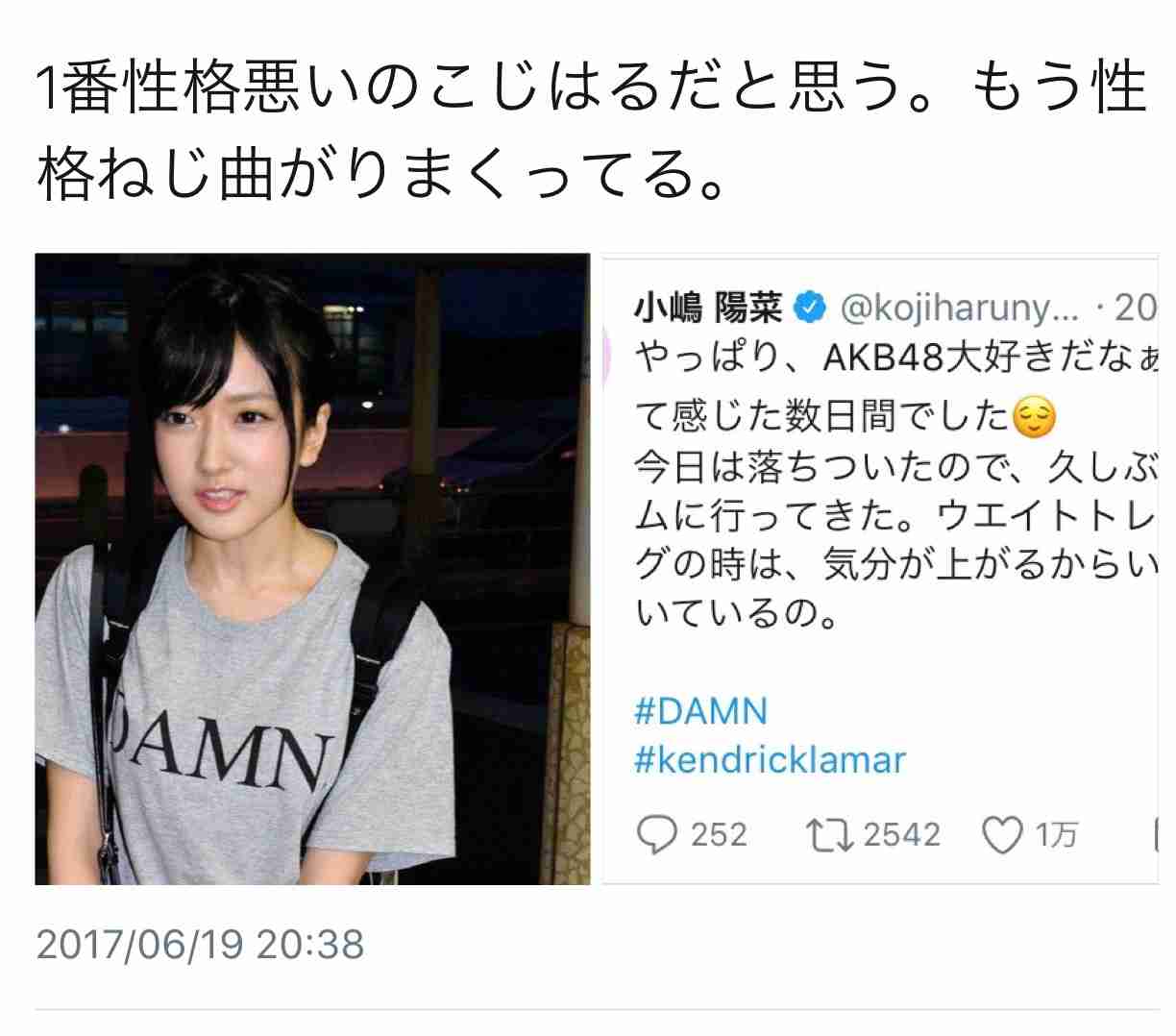Open the @kojiharuny handle

click(962, 308)
